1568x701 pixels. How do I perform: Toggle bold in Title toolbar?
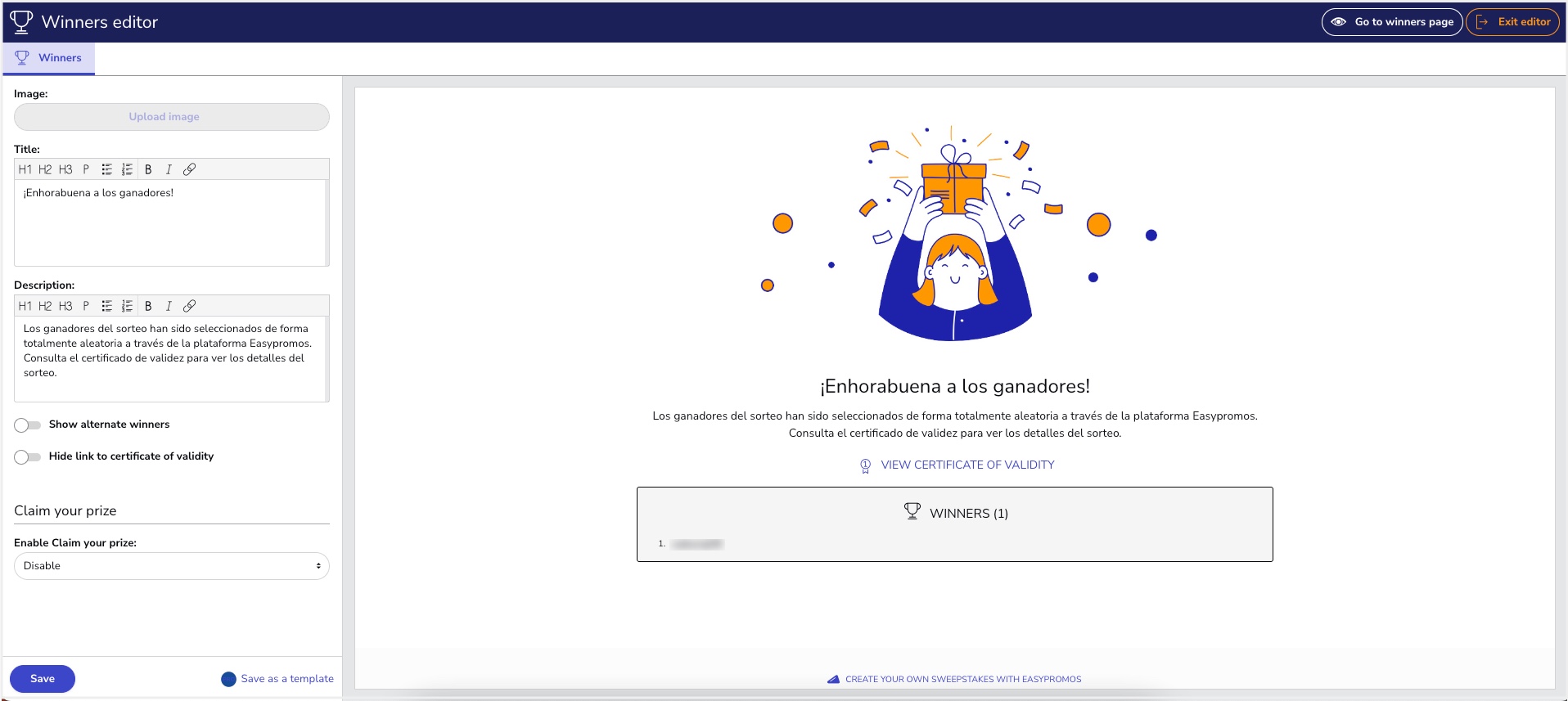coord(148,169)
